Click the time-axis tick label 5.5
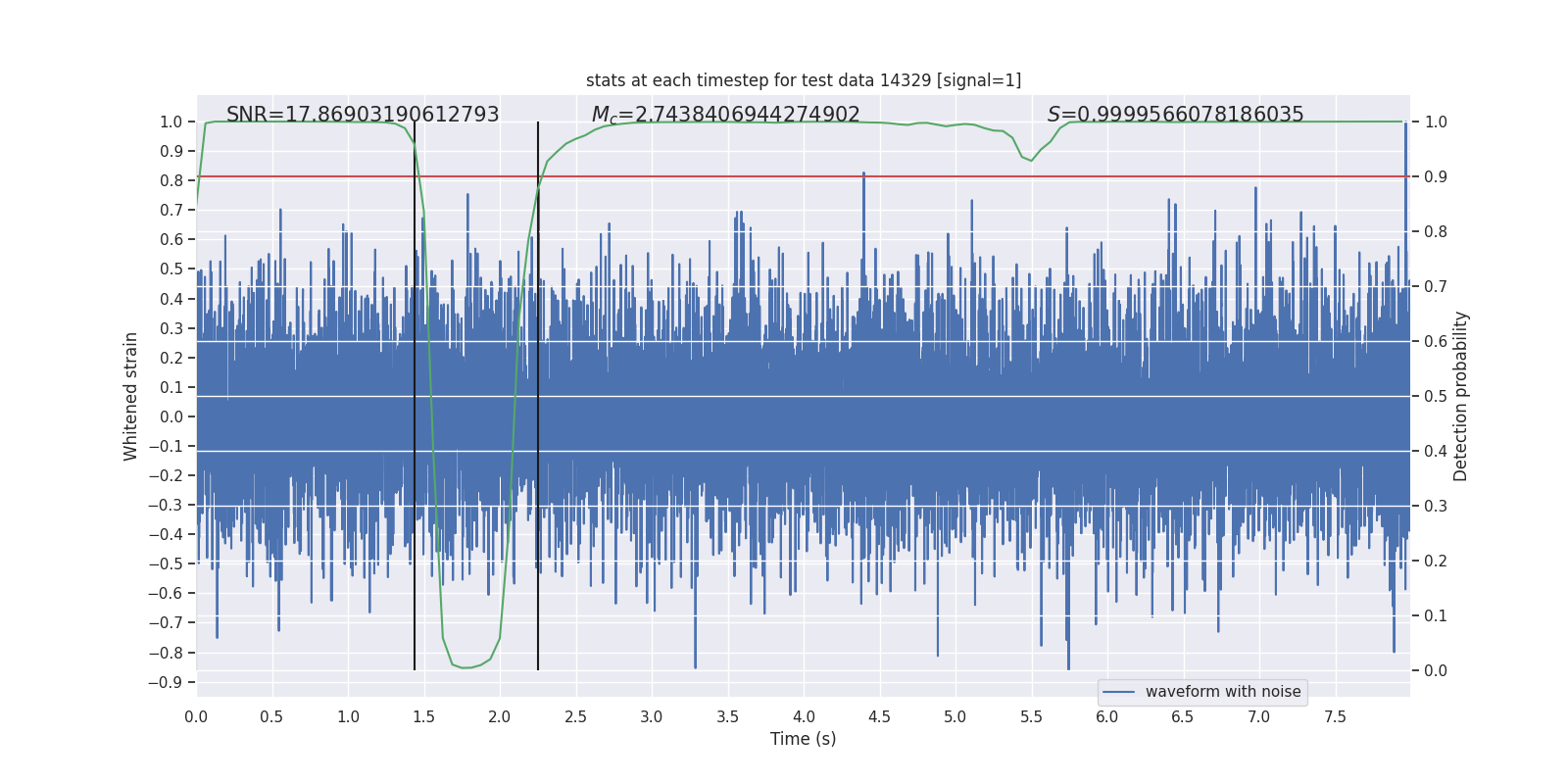 (1031, 716)
